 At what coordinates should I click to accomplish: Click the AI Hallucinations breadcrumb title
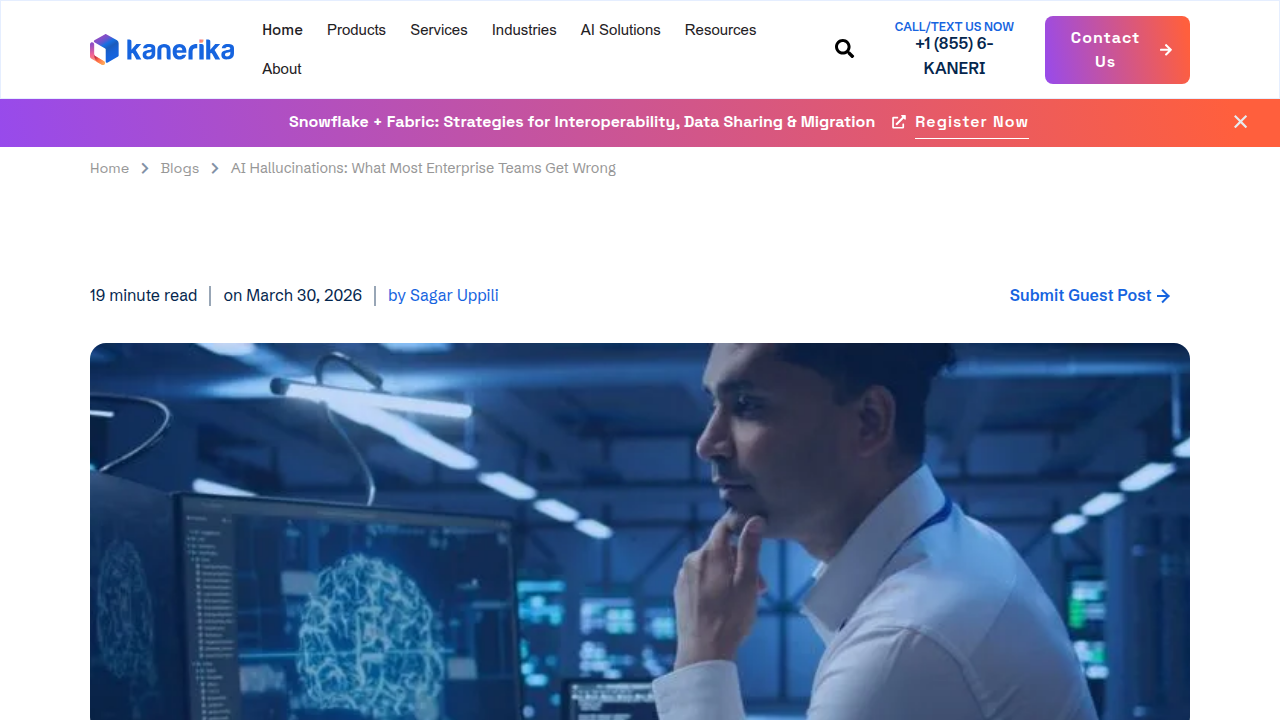point(423,168)
